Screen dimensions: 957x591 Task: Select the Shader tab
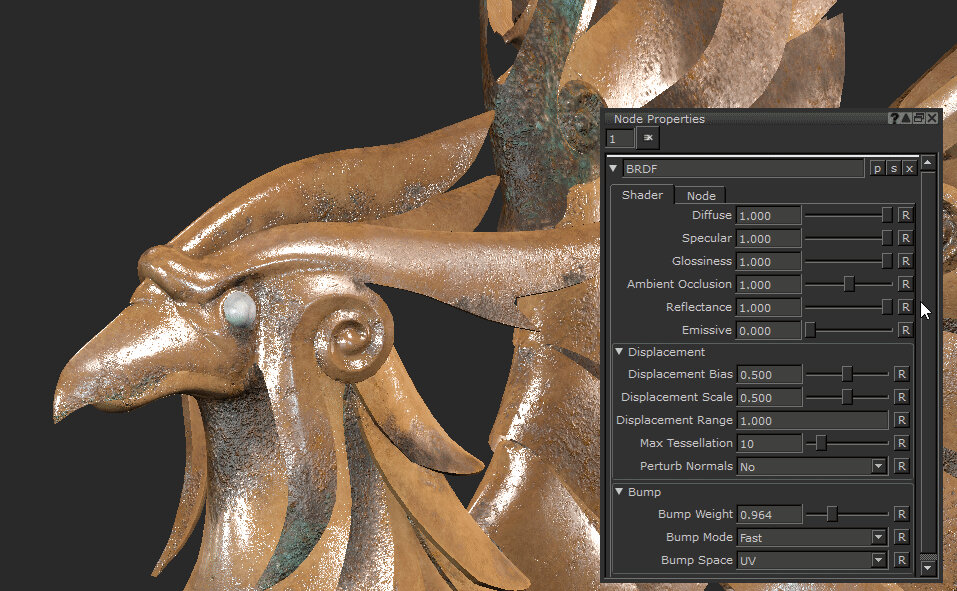tap(642, 195)
